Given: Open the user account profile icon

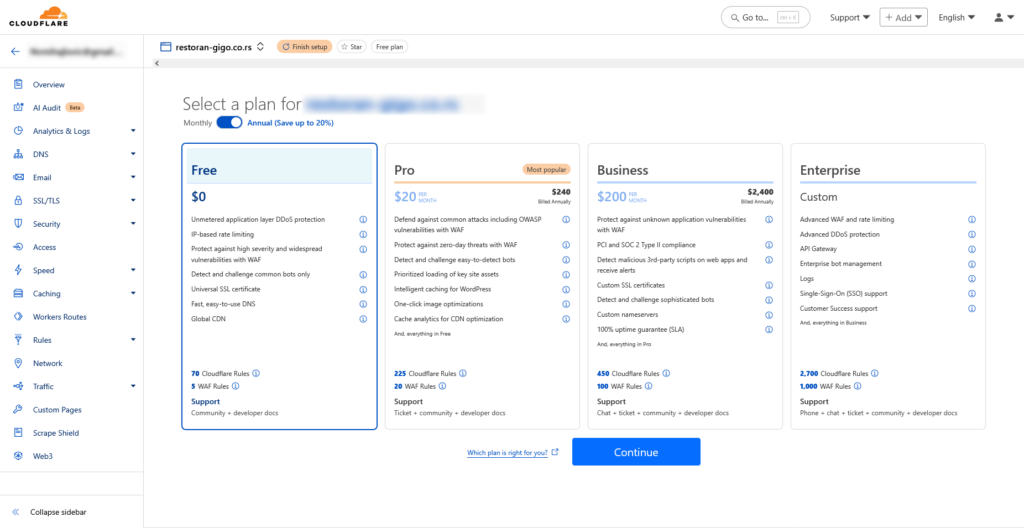Looking at the screenshot, I should coord(1003,17).
